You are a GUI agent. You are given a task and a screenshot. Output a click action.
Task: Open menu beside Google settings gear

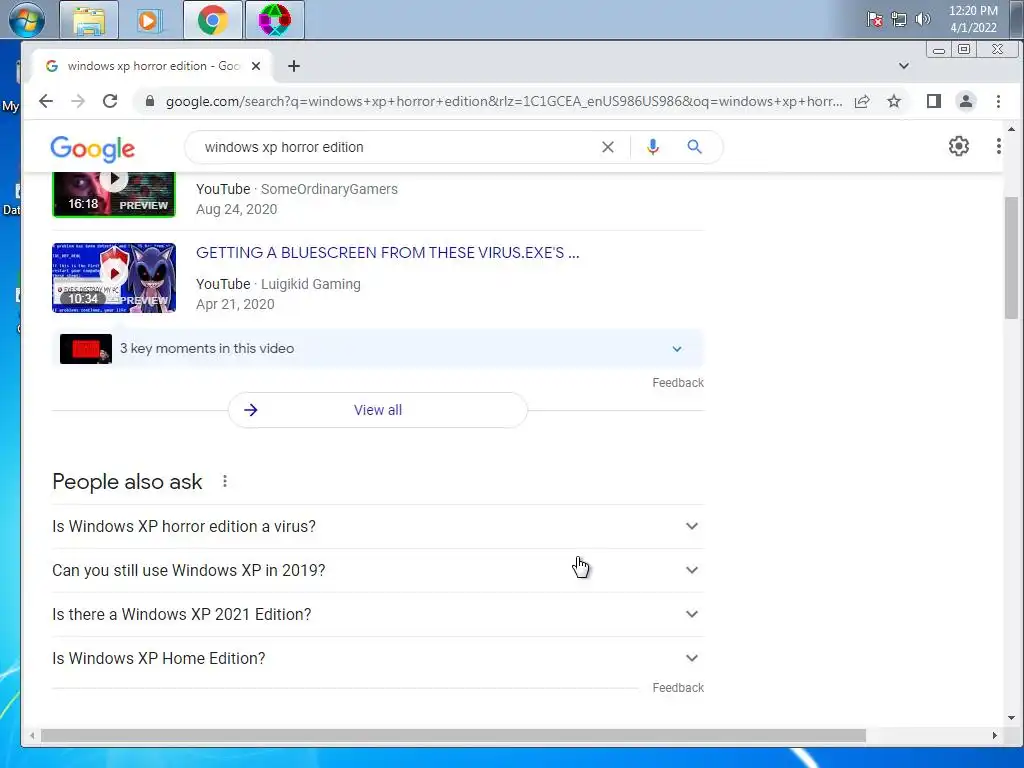coord(999,146)
